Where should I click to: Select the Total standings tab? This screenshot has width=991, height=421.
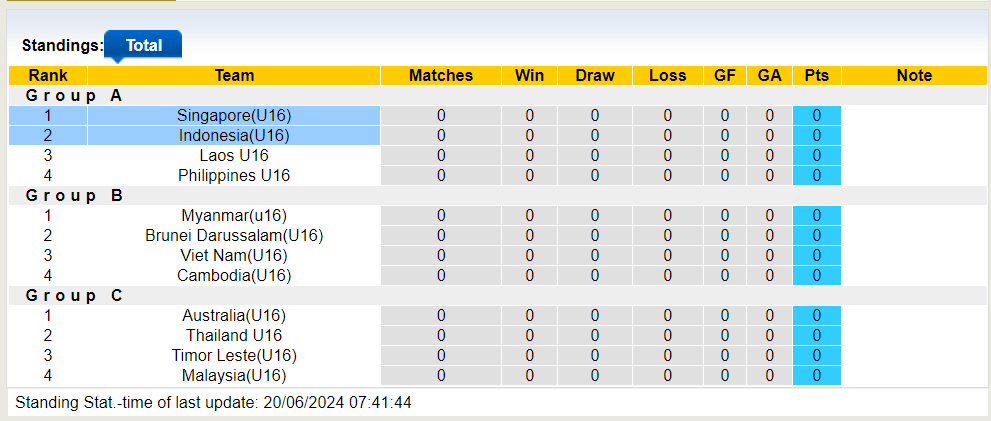click(143, 45)
